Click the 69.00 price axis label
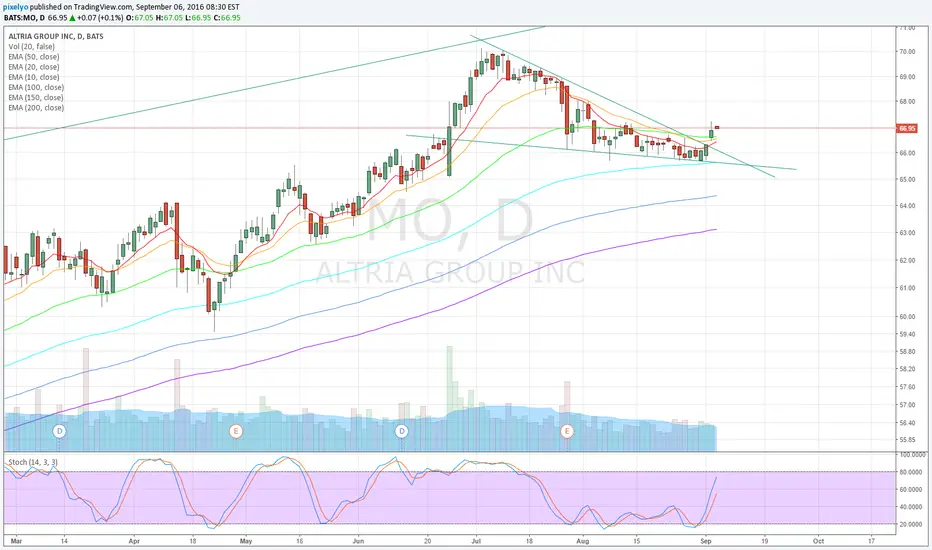This screenshot has height=550, width=932. 907,77
